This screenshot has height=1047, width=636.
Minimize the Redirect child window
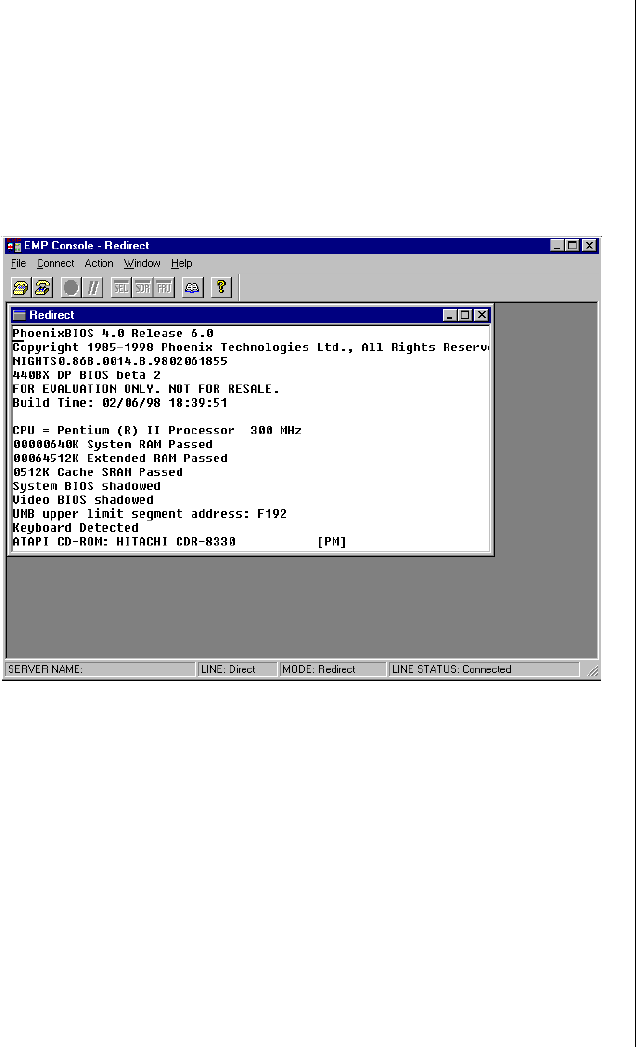(450, 315)
